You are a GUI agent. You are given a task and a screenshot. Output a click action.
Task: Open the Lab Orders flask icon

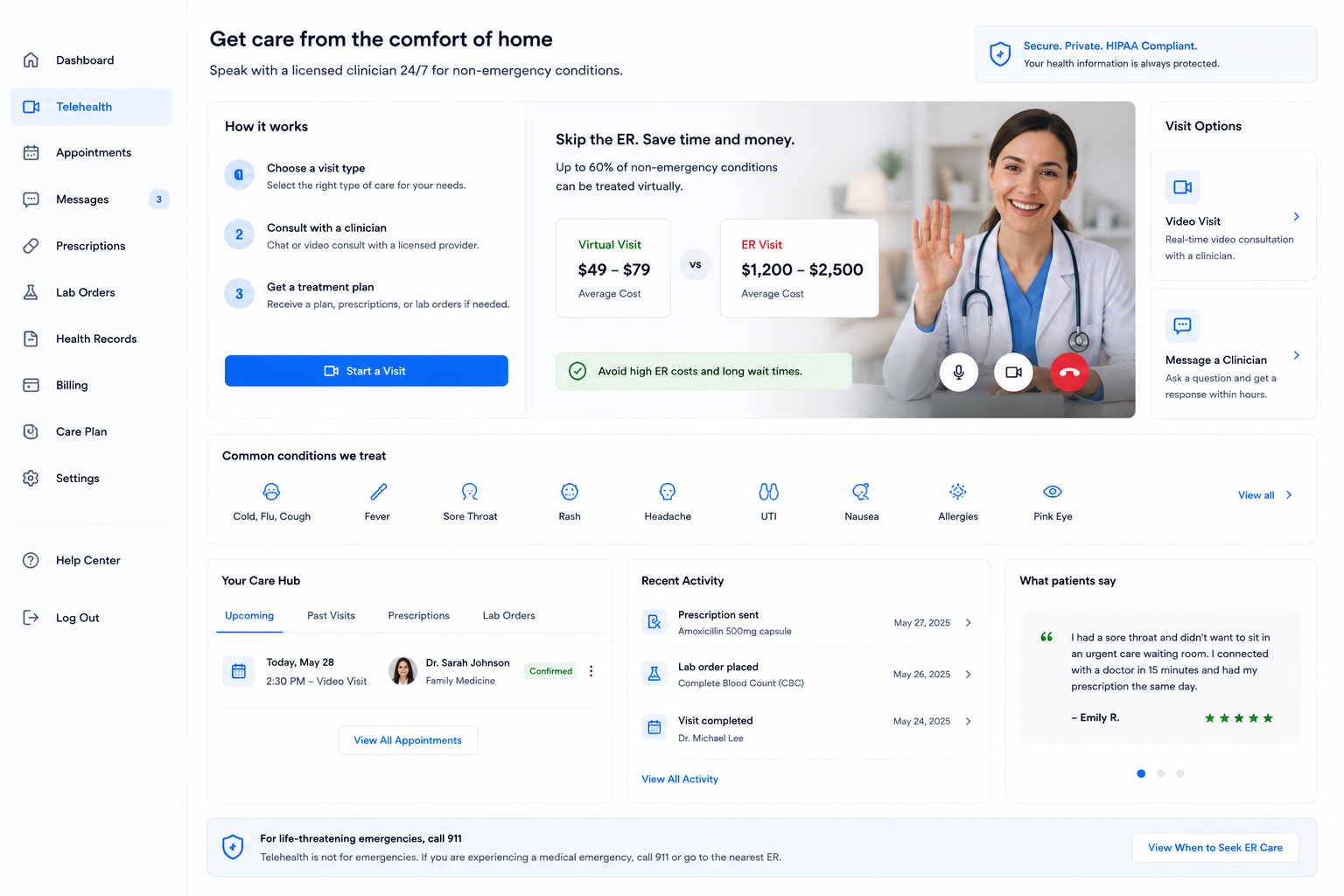pos(31,292)
